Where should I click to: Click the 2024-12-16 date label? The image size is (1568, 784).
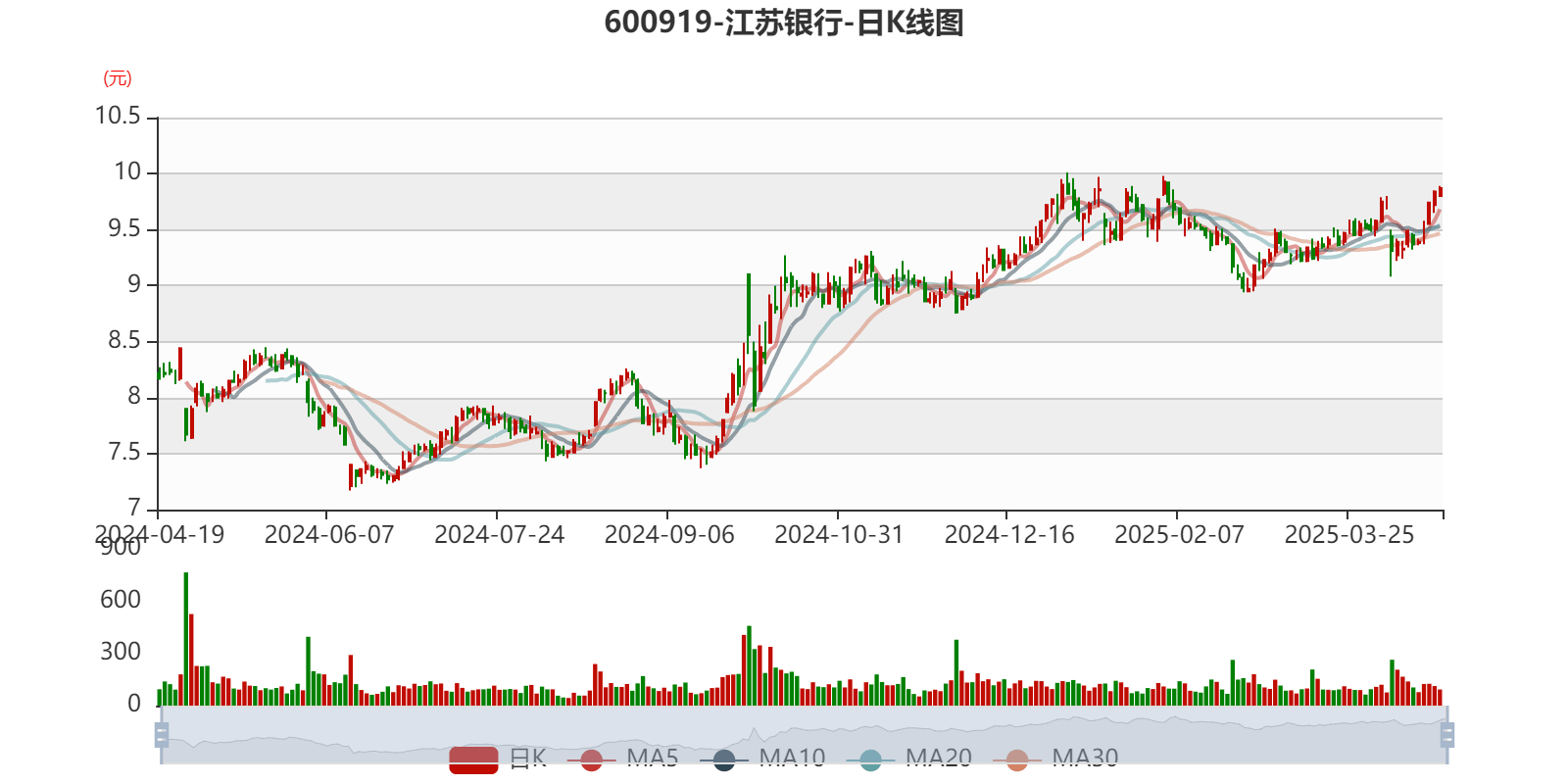[x=1009, y=534]
